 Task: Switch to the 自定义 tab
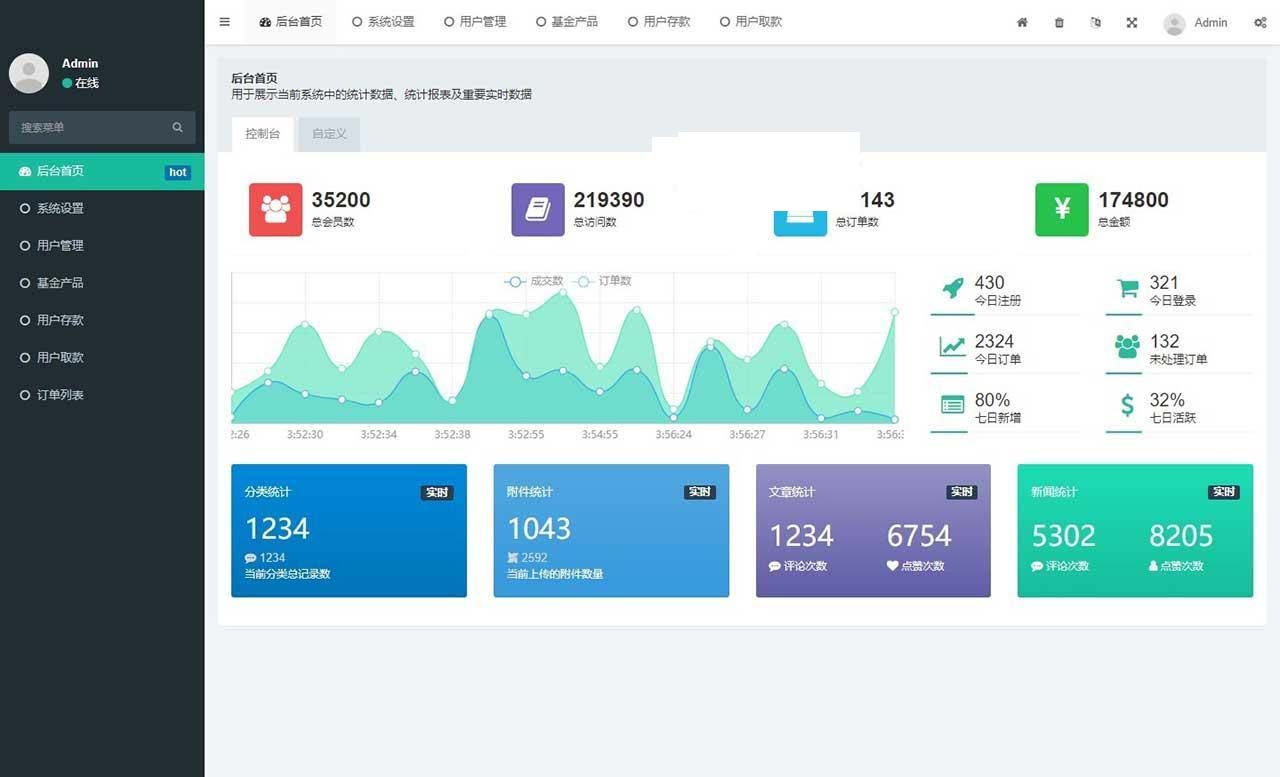tap(329, 134)
